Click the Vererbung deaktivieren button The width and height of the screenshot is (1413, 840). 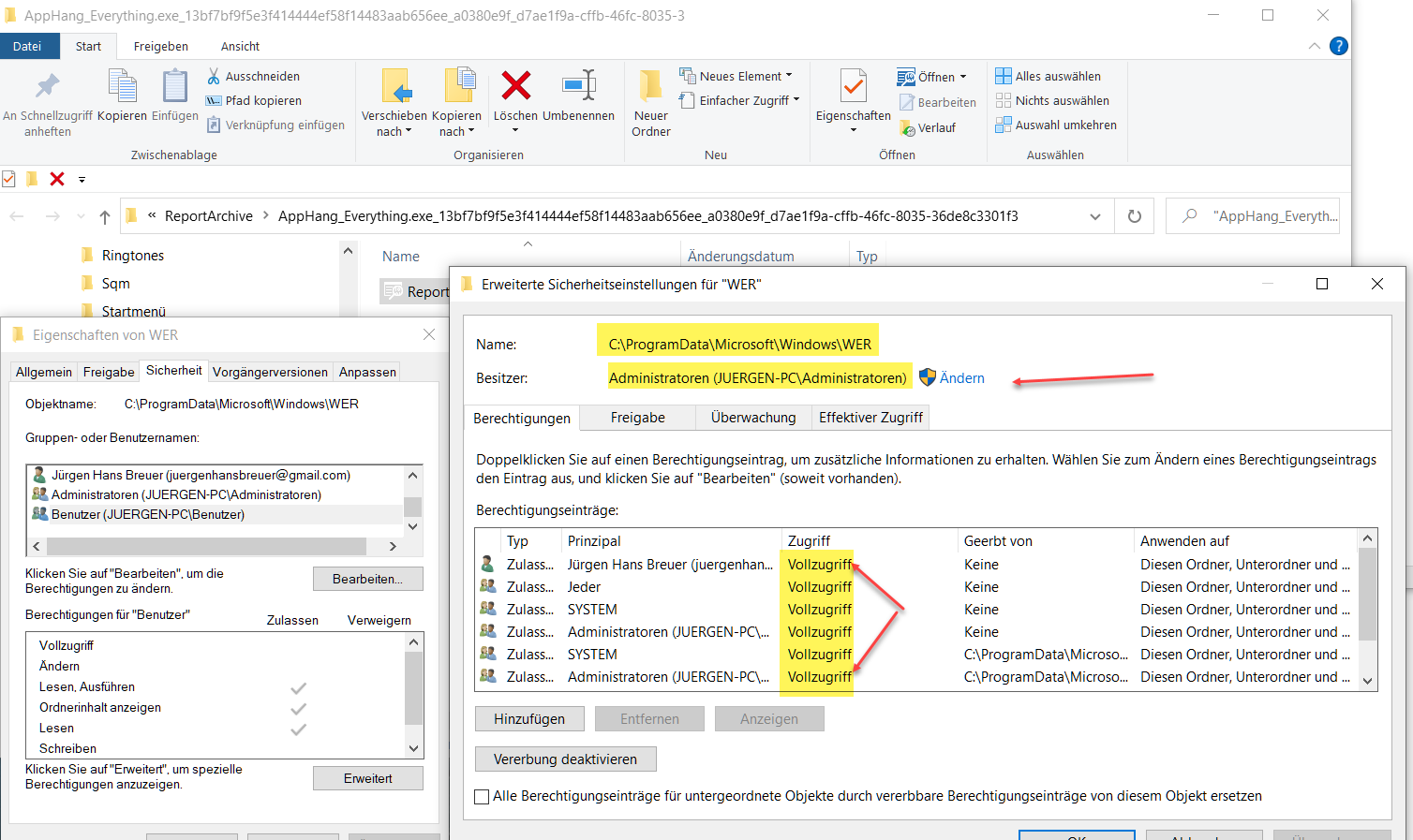pyautogui.click(x=565, y=759)
